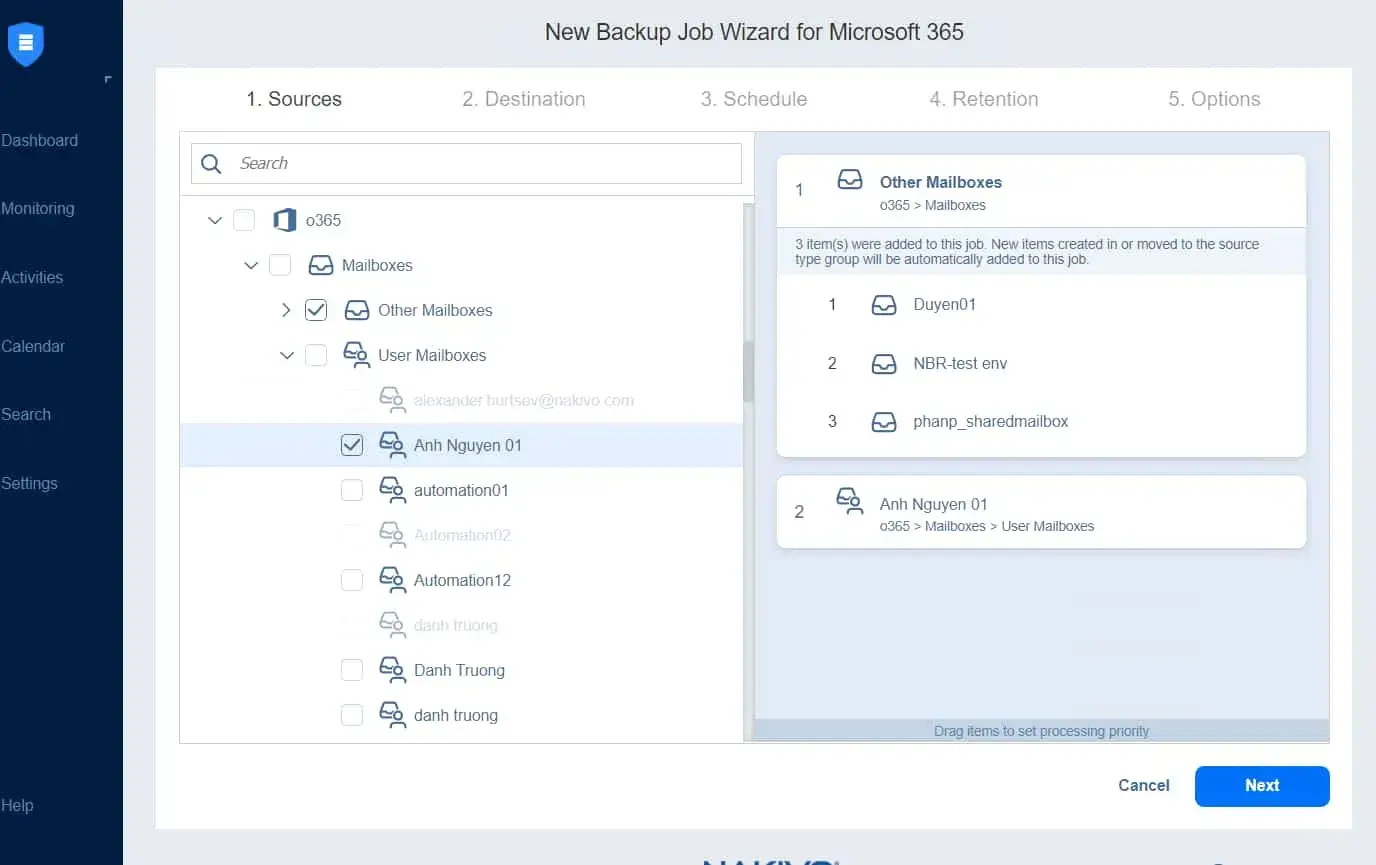Click the Other Mailboxes icon in the tree
Viewport: 1376px width, 865px height.
357,310
